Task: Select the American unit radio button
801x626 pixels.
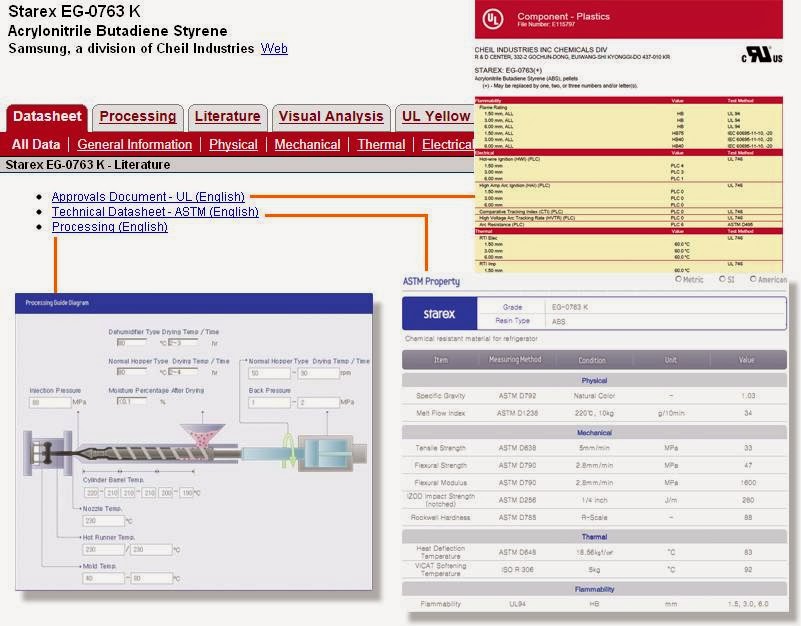Action: click(x=753, y=279)
